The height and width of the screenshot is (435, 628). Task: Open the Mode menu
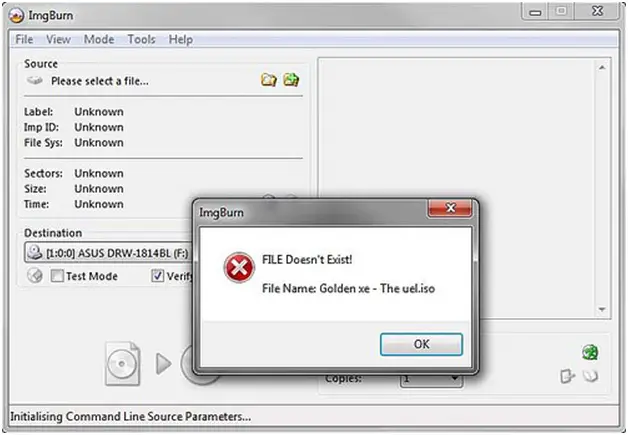tap(99, 39)
